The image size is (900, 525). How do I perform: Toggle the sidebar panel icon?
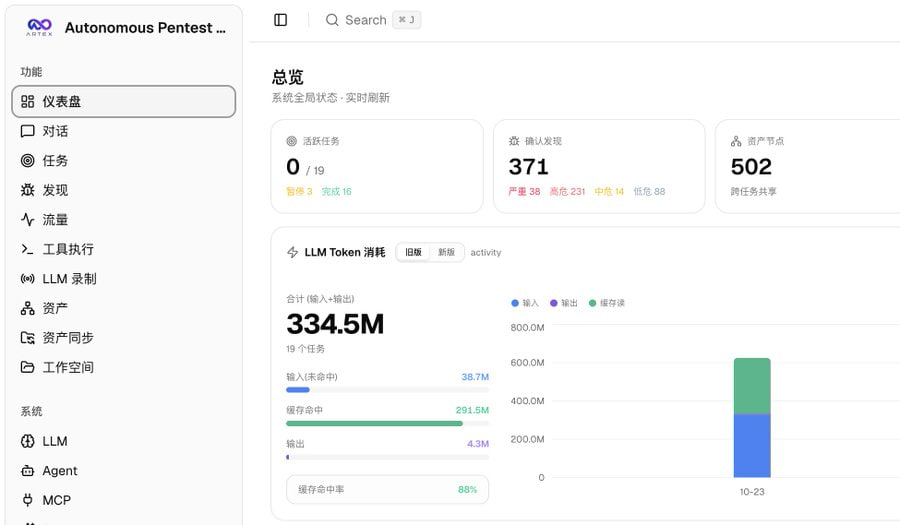(x=280, y=20)
